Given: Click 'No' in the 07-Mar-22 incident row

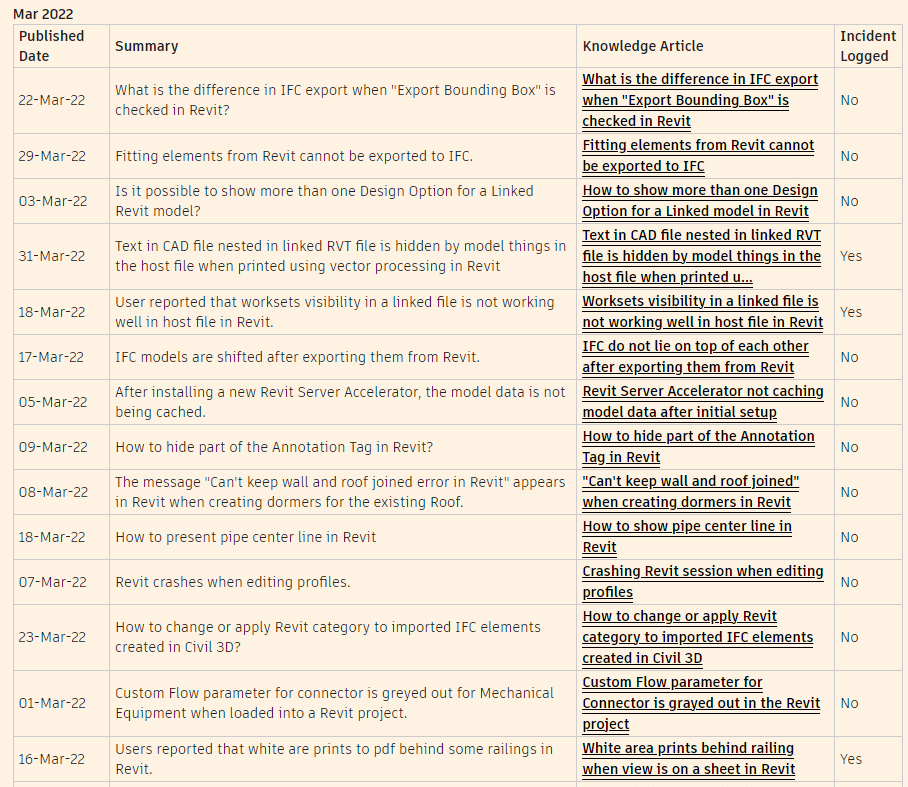Looking at the screenshot, I should [849, 582].
